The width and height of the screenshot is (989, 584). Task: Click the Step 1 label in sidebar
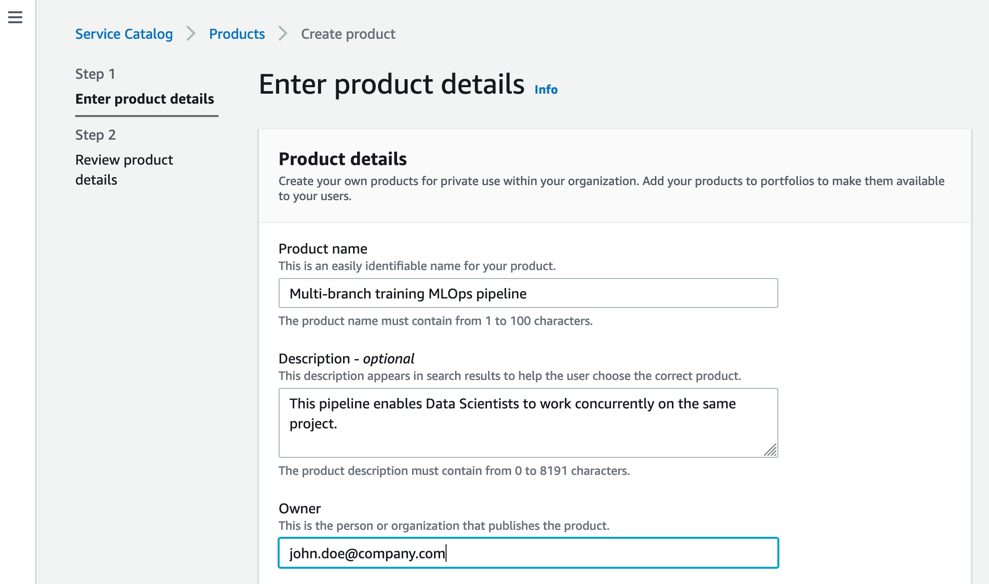[95, 74]
